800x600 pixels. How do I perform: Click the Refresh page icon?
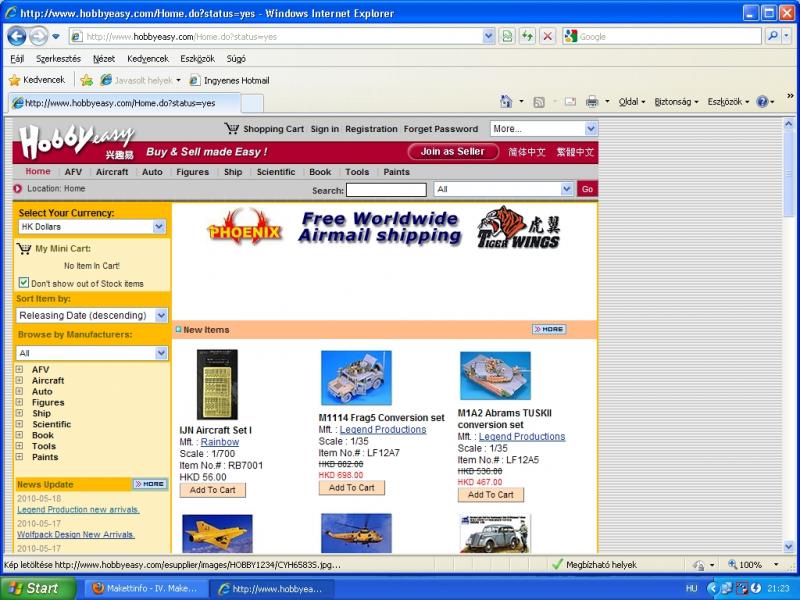527,36
